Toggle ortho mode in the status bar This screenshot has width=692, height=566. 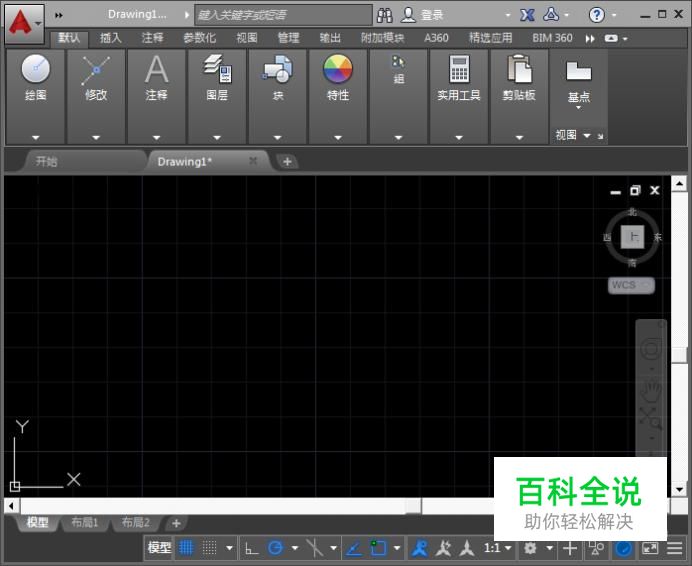(x=251, y=548)
